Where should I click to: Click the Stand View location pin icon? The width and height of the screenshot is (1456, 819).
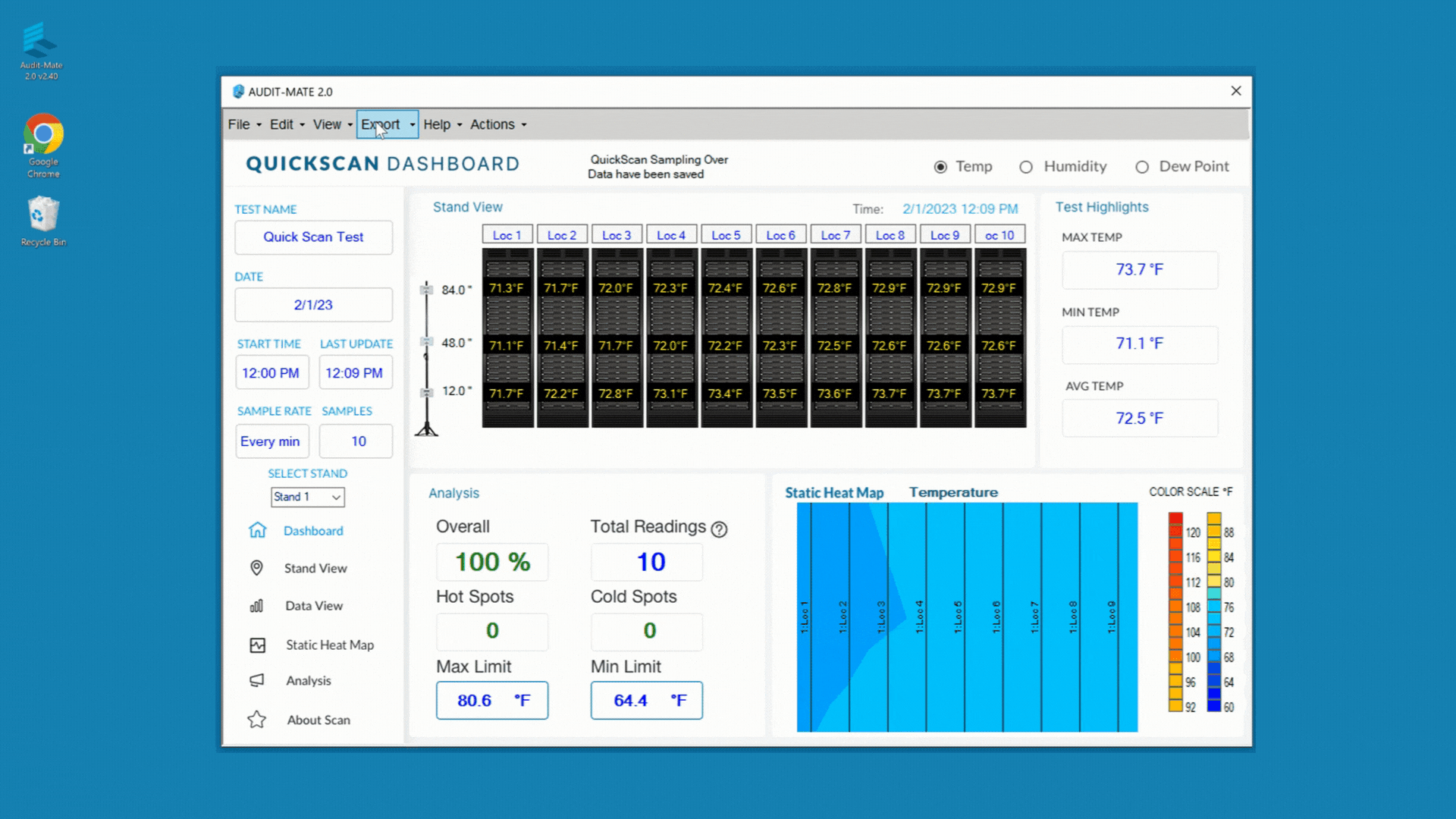[x=256, y=568]
